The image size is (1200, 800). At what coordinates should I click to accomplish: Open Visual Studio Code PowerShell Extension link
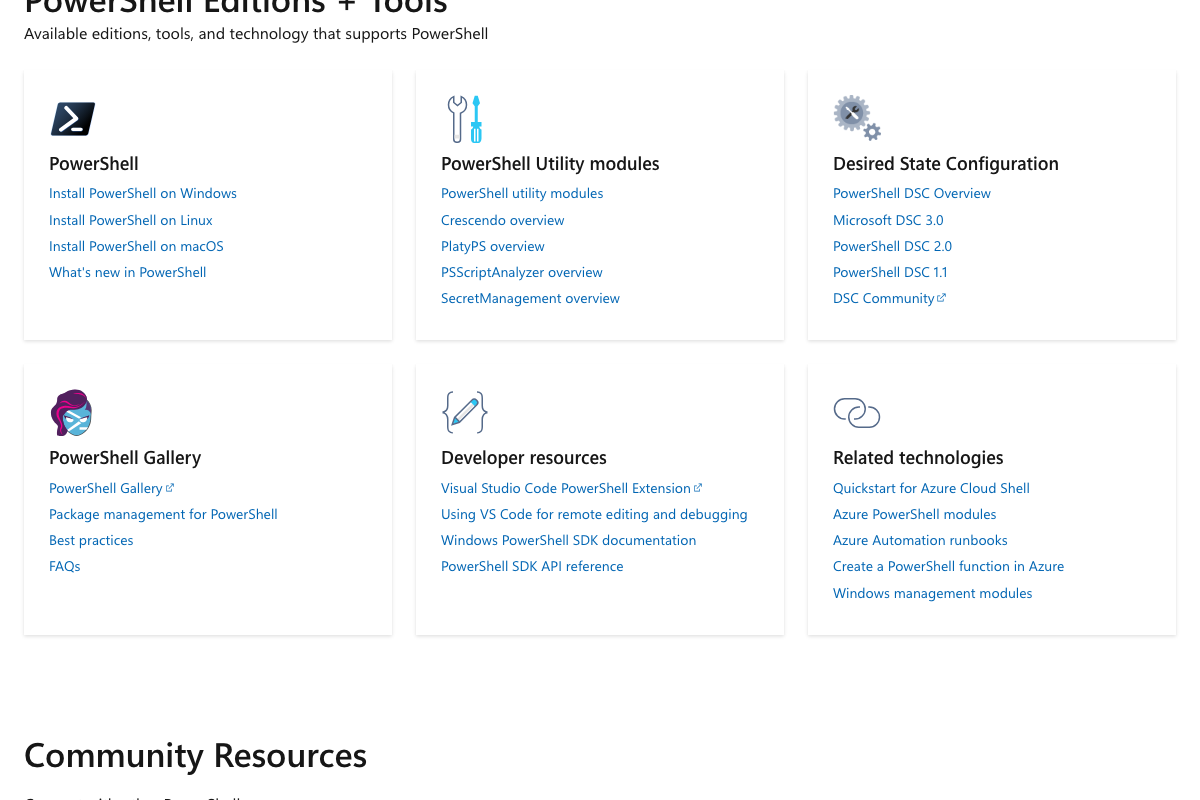pos(572,488)
